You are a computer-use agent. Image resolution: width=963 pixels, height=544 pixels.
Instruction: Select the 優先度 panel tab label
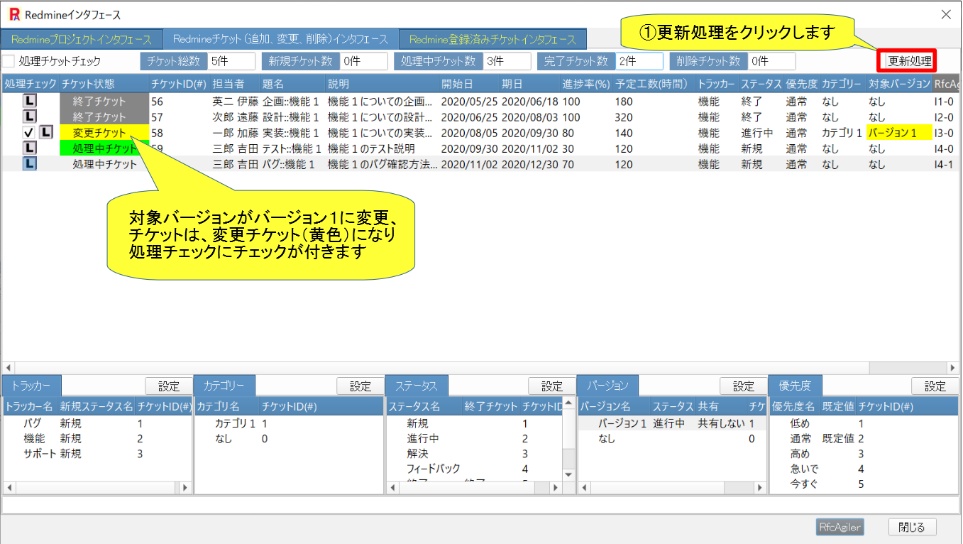coord(795,386)
